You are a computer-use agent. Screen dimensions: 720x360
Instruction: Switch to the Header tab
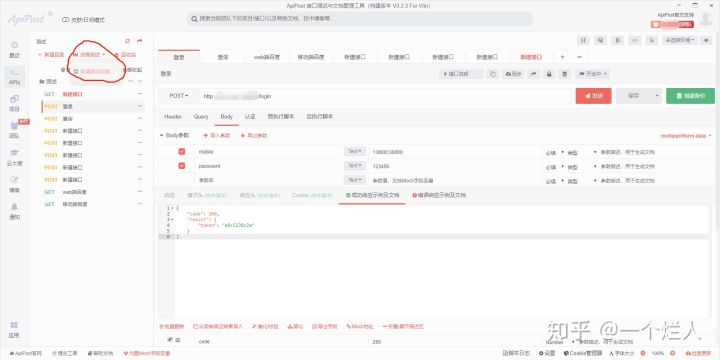173,117
